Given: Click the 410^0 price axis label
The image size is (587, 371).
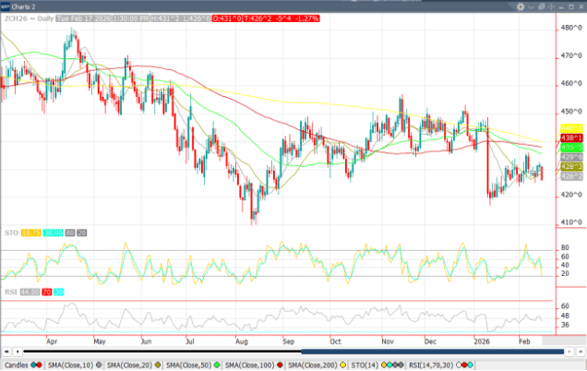Looking at the screenshot, I should tap(571, 222).
